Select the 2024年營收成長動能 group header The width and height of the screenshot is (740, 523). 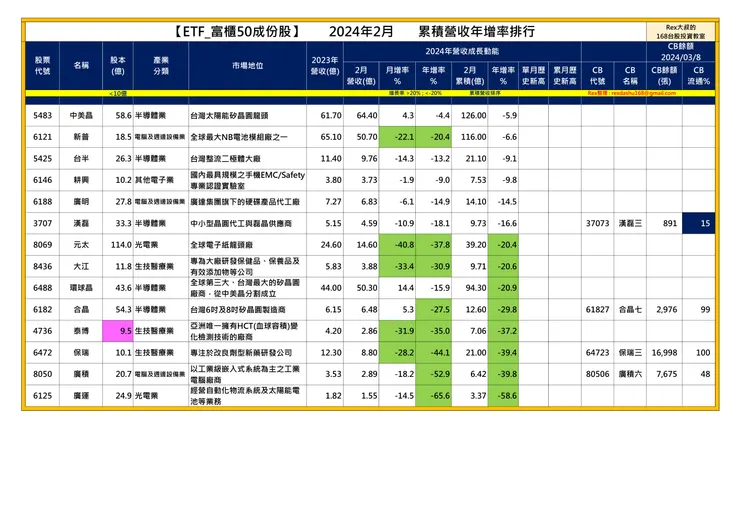[x=462, y=51]
